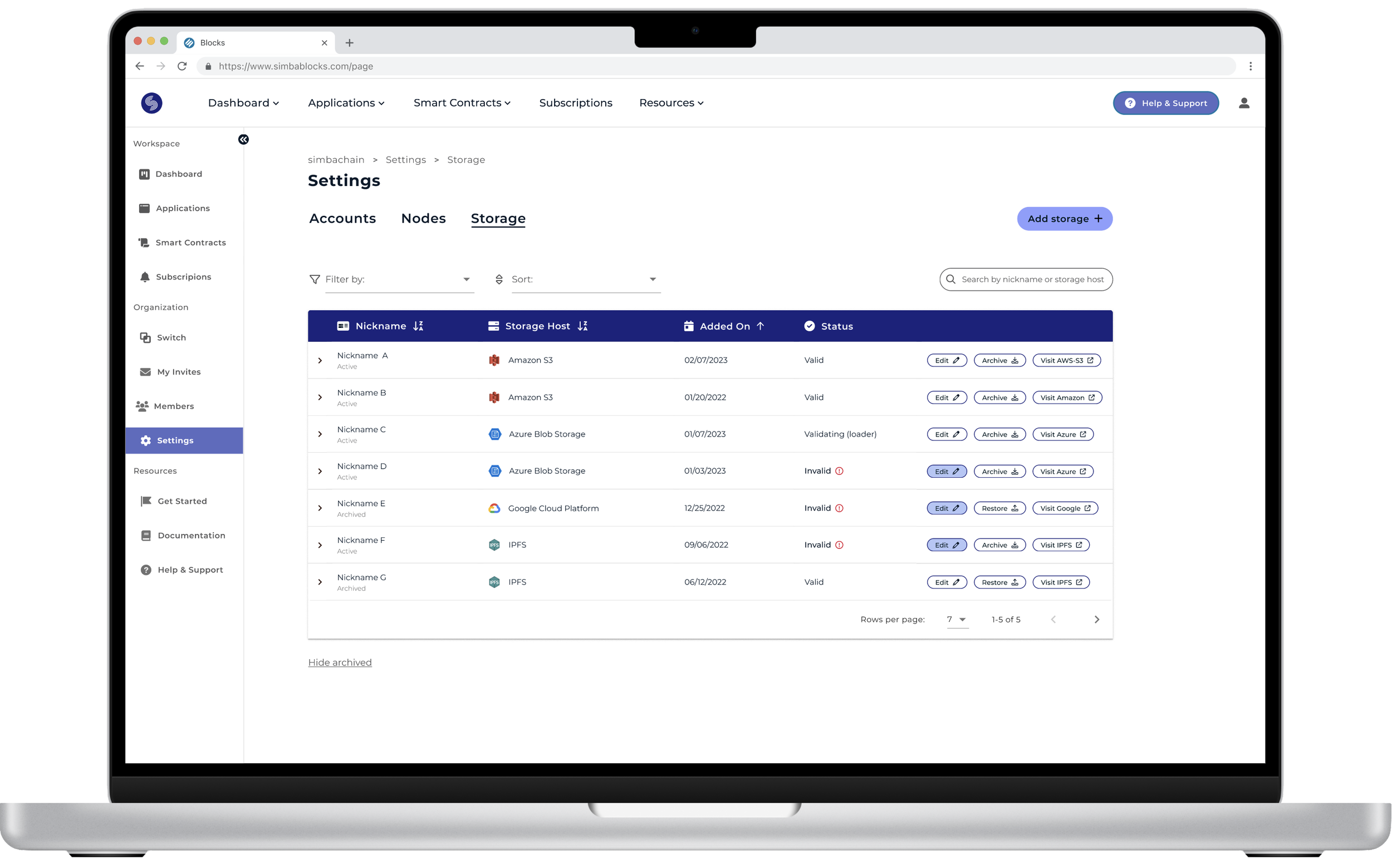1392x868 pixels.
Task: Sort by Storage Host column sort icon
Action: [x=582, y=326]
